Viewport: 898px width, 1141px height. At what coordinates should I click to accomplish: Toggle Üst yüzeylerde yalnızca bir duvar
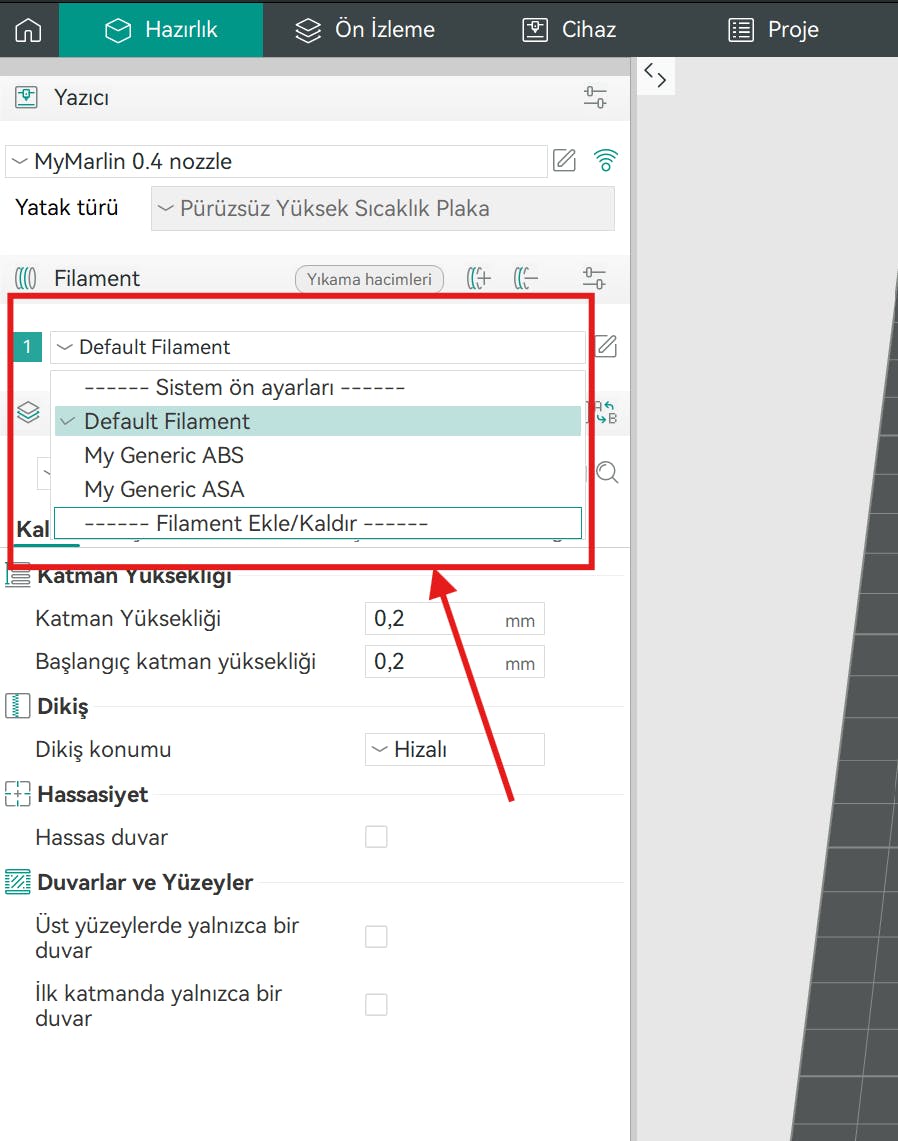[x=376, y=937]
